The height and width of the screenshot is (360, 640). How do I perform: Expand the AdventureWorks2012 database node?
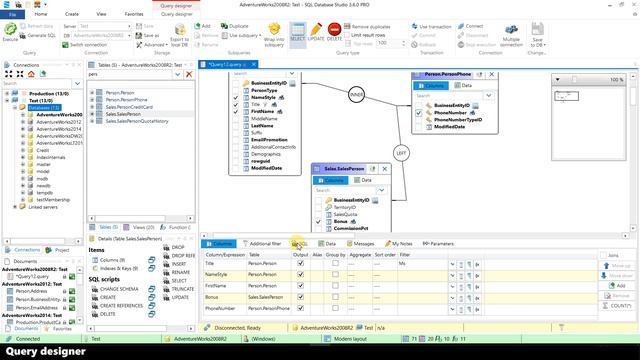click(23, 122)
